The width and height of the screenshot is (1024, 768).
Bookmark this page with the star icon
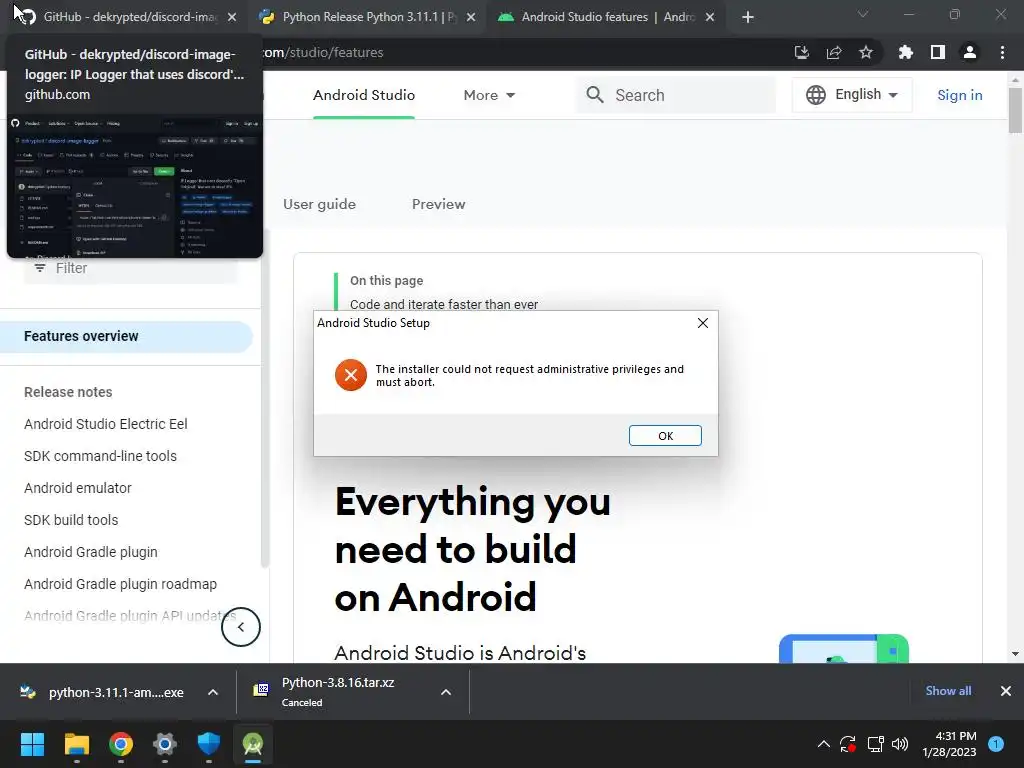tap(865, 52)
